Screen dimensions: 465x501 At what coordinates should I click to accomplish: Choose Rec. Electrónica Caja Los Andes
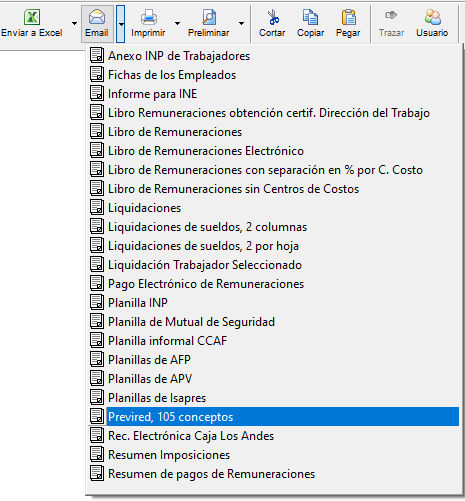coord(273,436)
